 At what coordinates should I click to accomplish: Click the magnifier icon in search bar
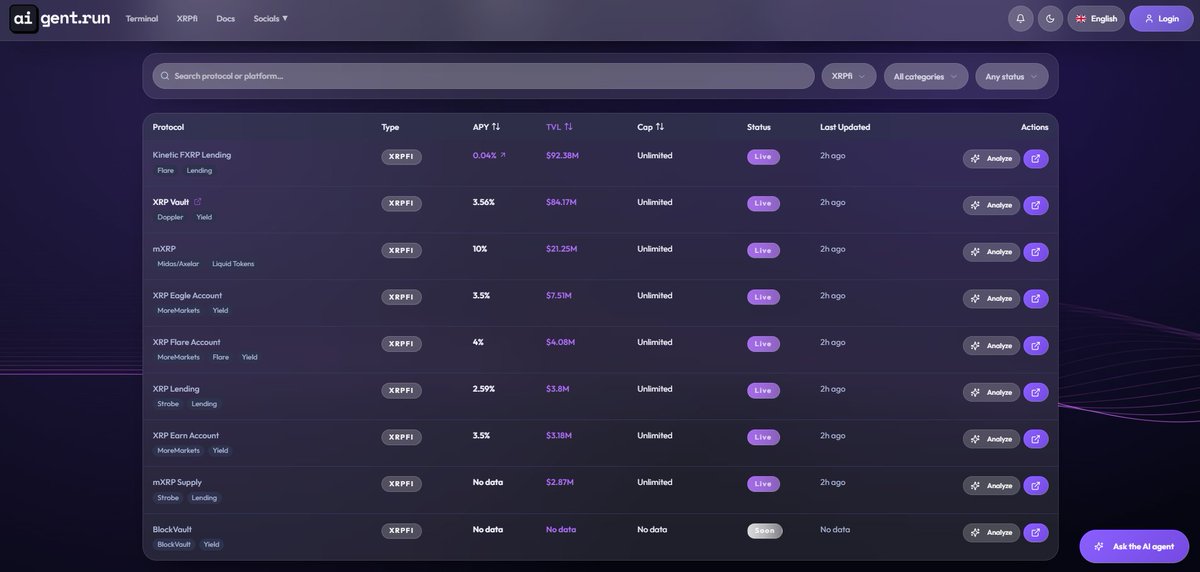point(165,76)
